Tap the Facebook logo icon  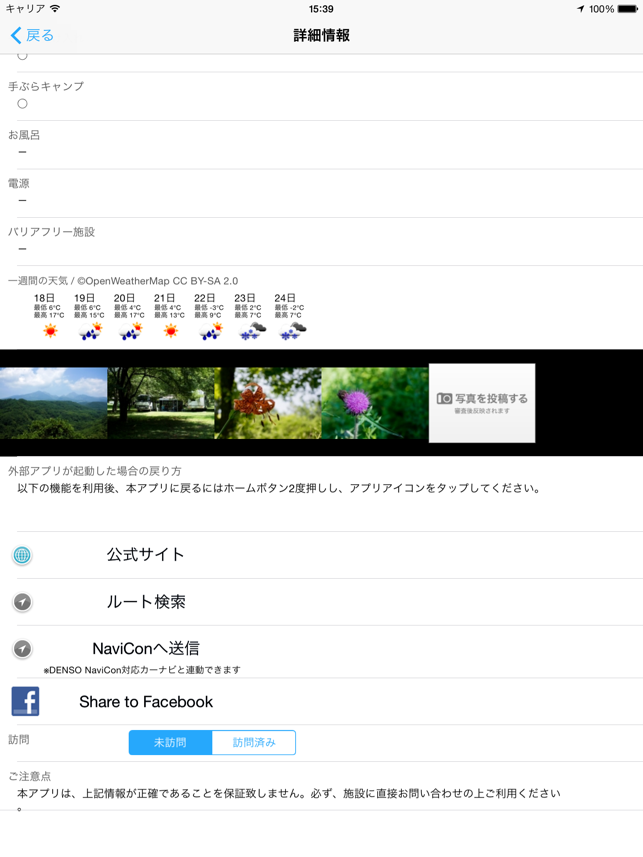(x=25, y=701)
